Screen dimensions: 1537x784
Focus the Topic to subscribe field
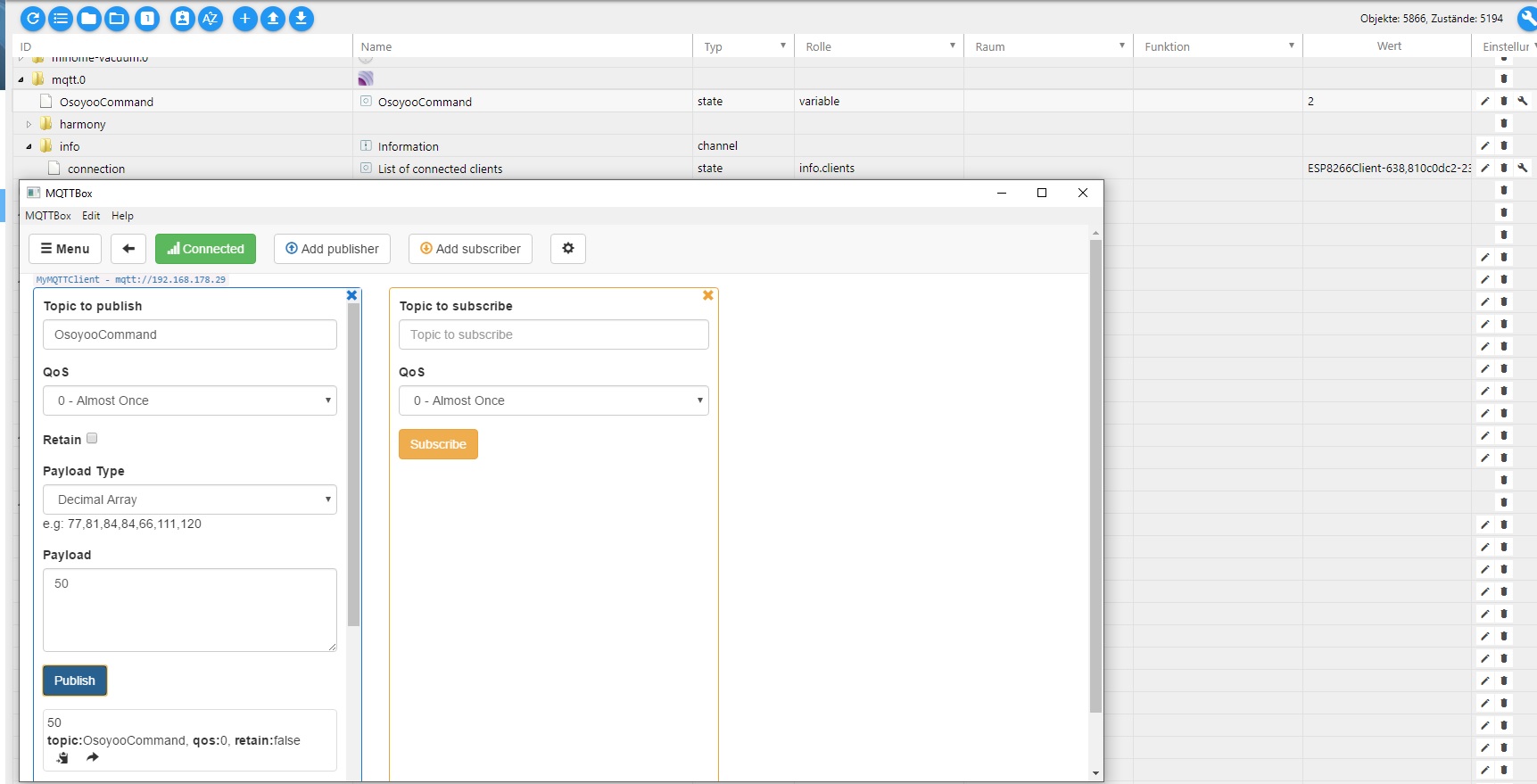(554, 334)
